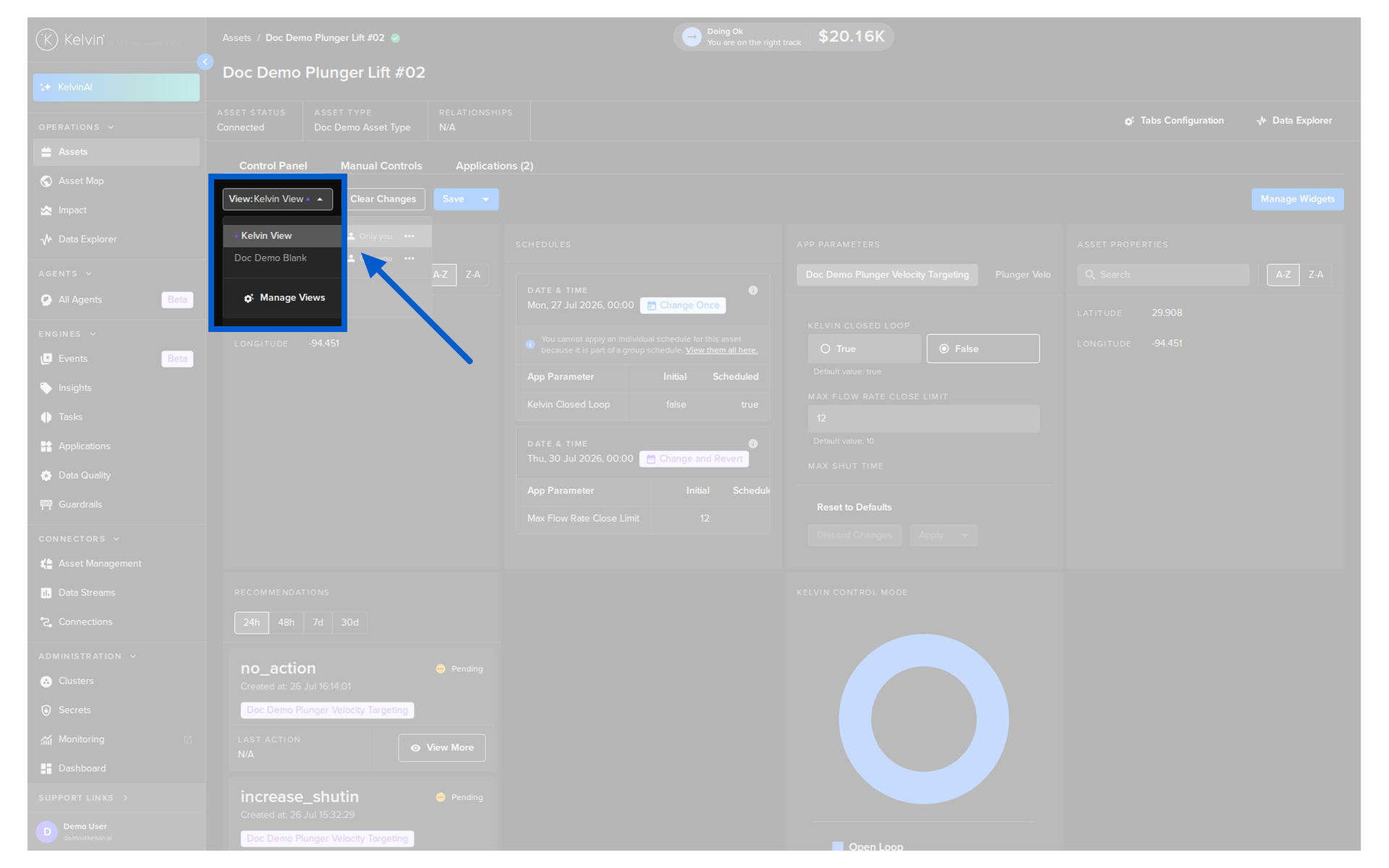Open the KelvinAI assistant
Image resolution: width=1389 pixels, height=868 pixels.
(x=116, y=87)
